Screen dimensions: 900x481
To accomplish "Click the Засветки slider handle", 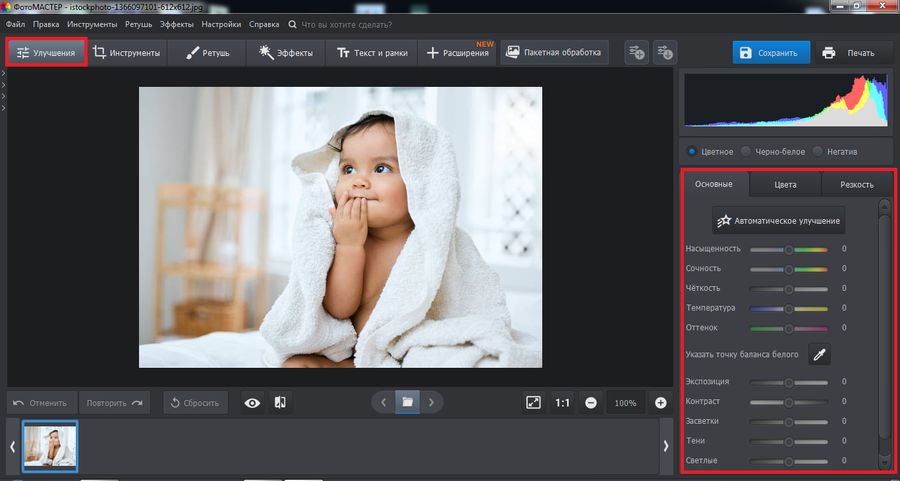I will [x=789, y=422].
